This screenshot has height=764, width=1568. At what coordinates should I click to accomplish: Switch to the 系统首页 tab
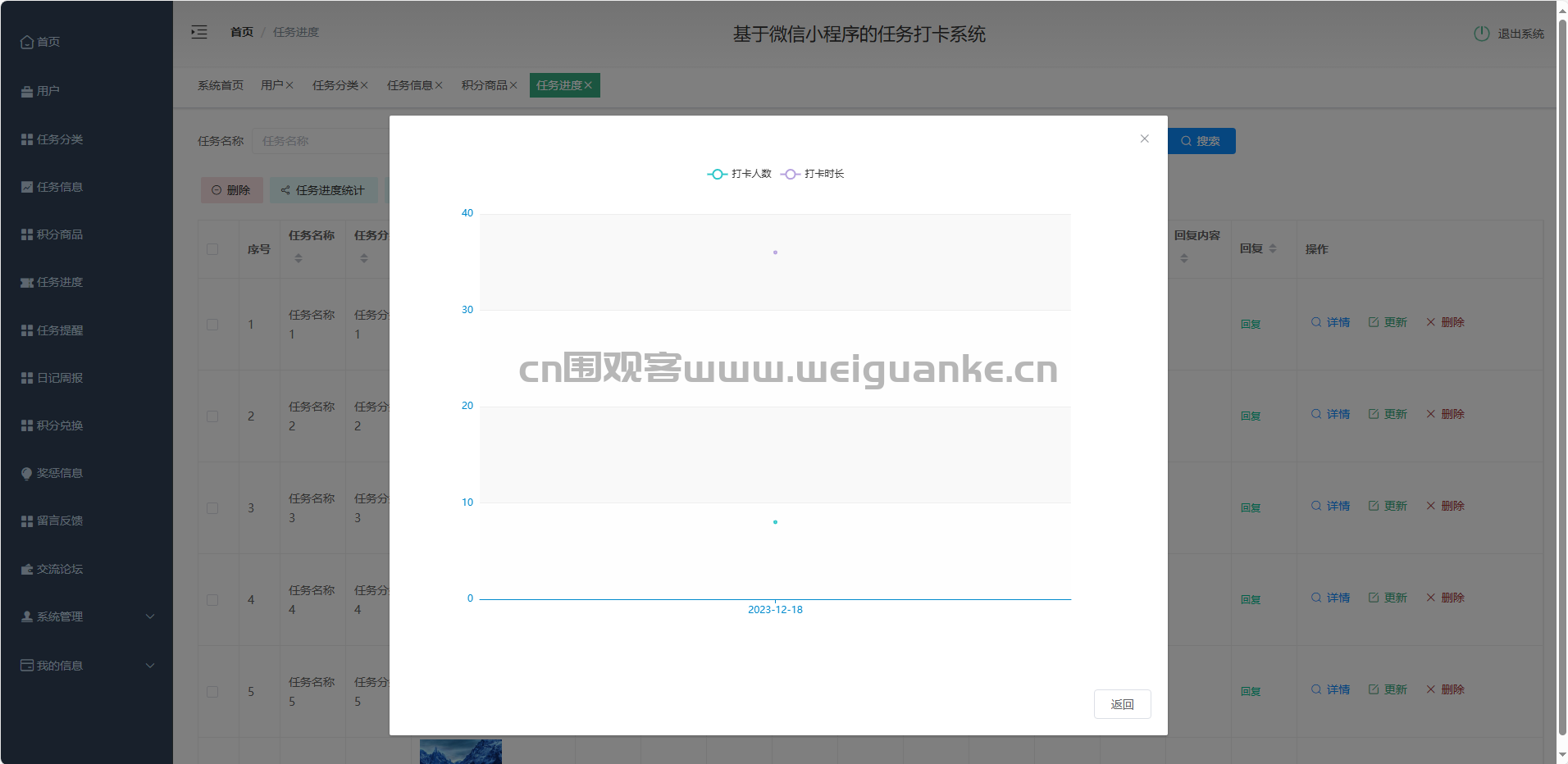tap(221, 85)
